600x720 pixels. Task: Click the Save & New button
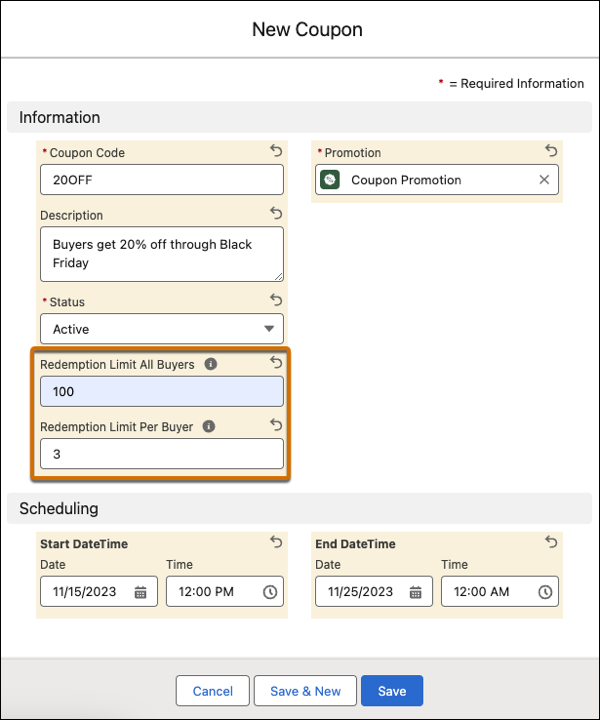tap(305, 691)
